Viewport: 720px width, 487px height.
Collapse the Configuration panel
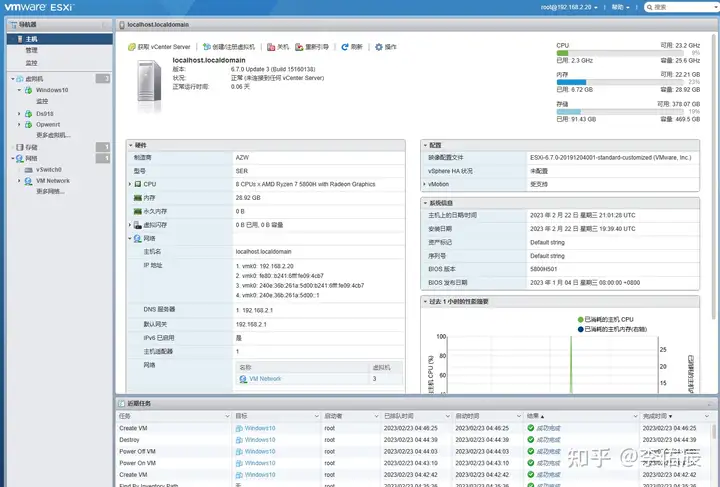point(425,145)
